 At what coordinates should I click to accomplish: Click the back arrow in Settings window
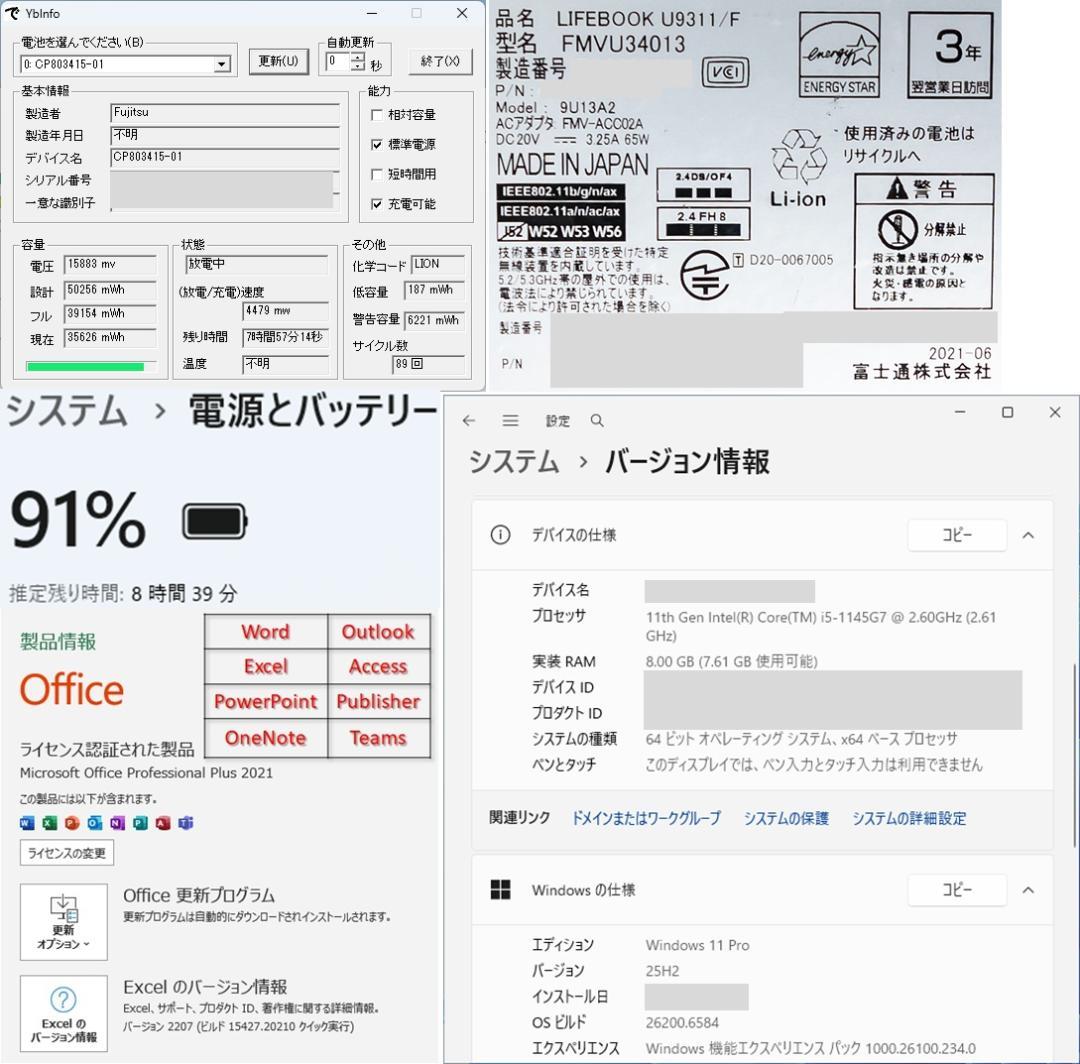469,420
